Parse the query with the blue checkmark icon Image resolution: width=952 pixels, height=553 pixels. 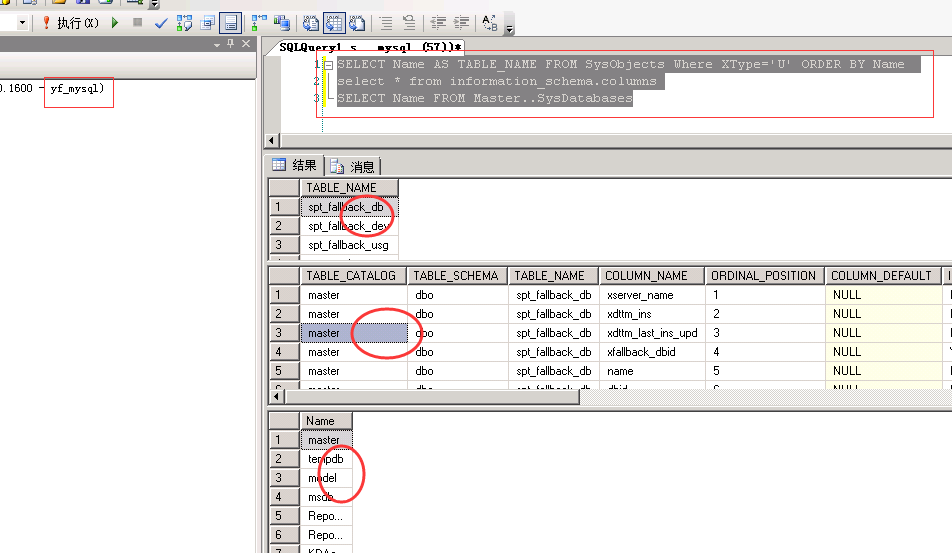pos(161,22)
